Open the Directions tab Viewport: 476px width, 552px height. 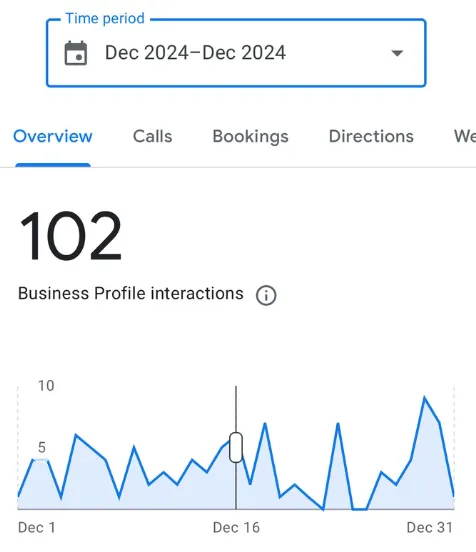point(371,136)
